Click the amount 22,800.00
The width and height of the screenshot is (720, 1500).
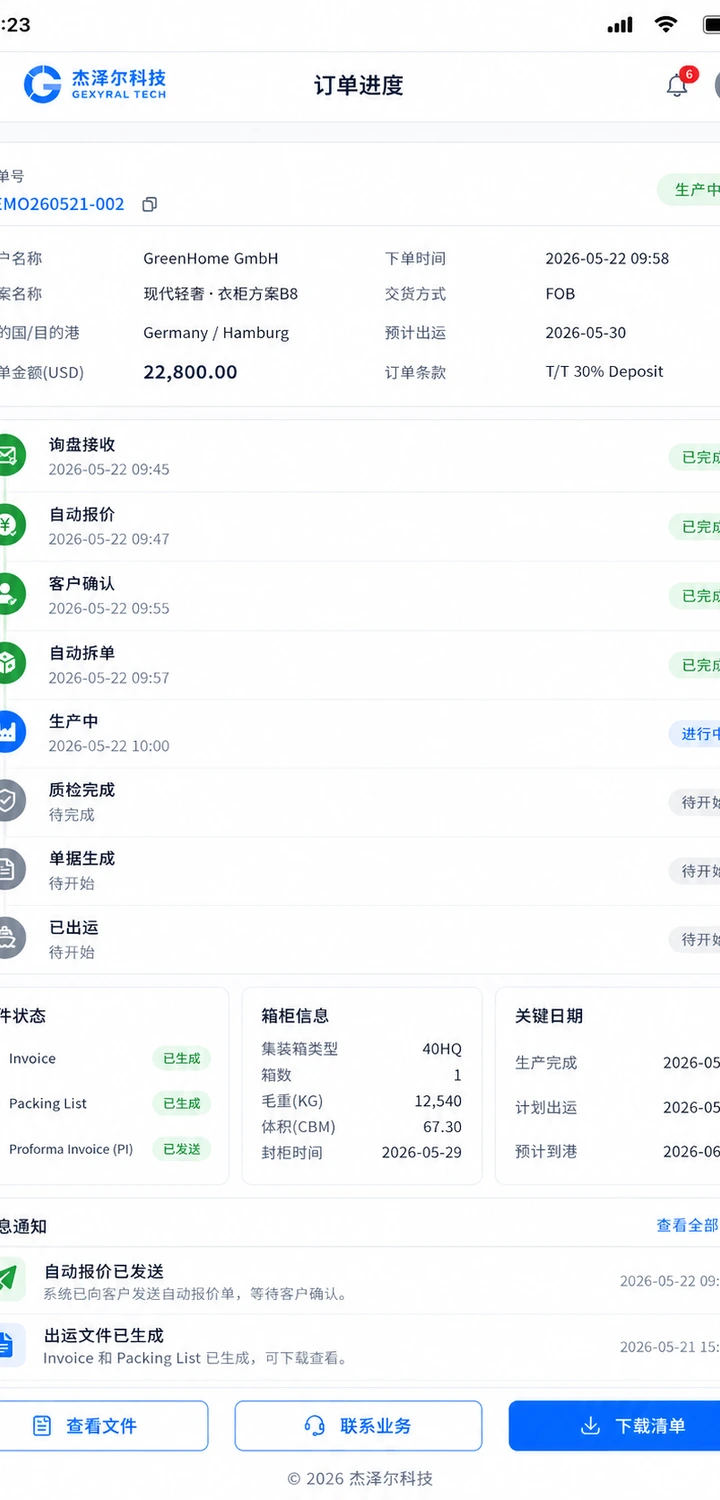(x=191, y=372)
